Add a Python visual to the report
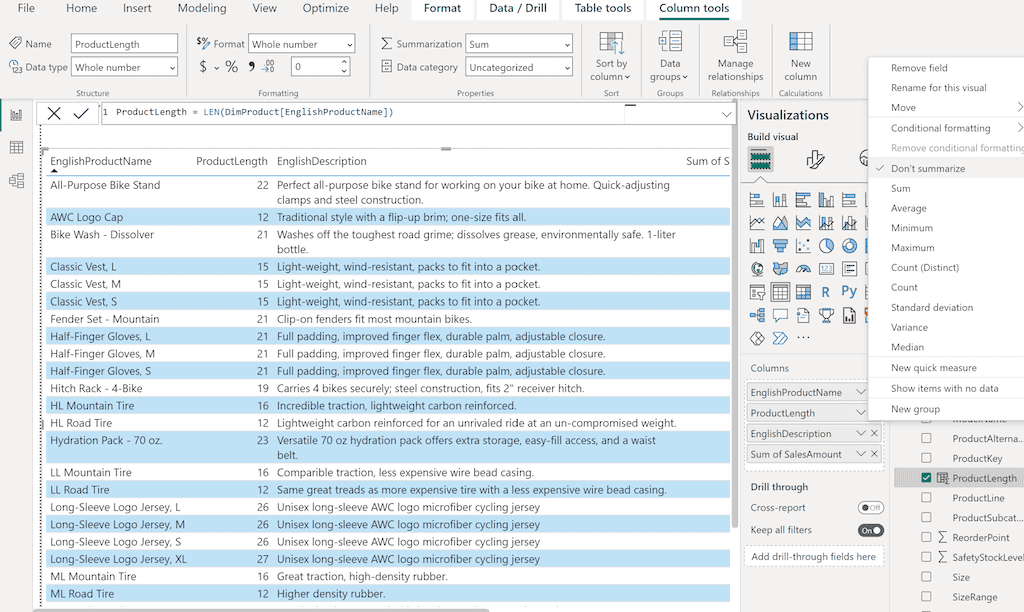The image size is (1024, 612). pyautogui.click(x=848, y=290)
